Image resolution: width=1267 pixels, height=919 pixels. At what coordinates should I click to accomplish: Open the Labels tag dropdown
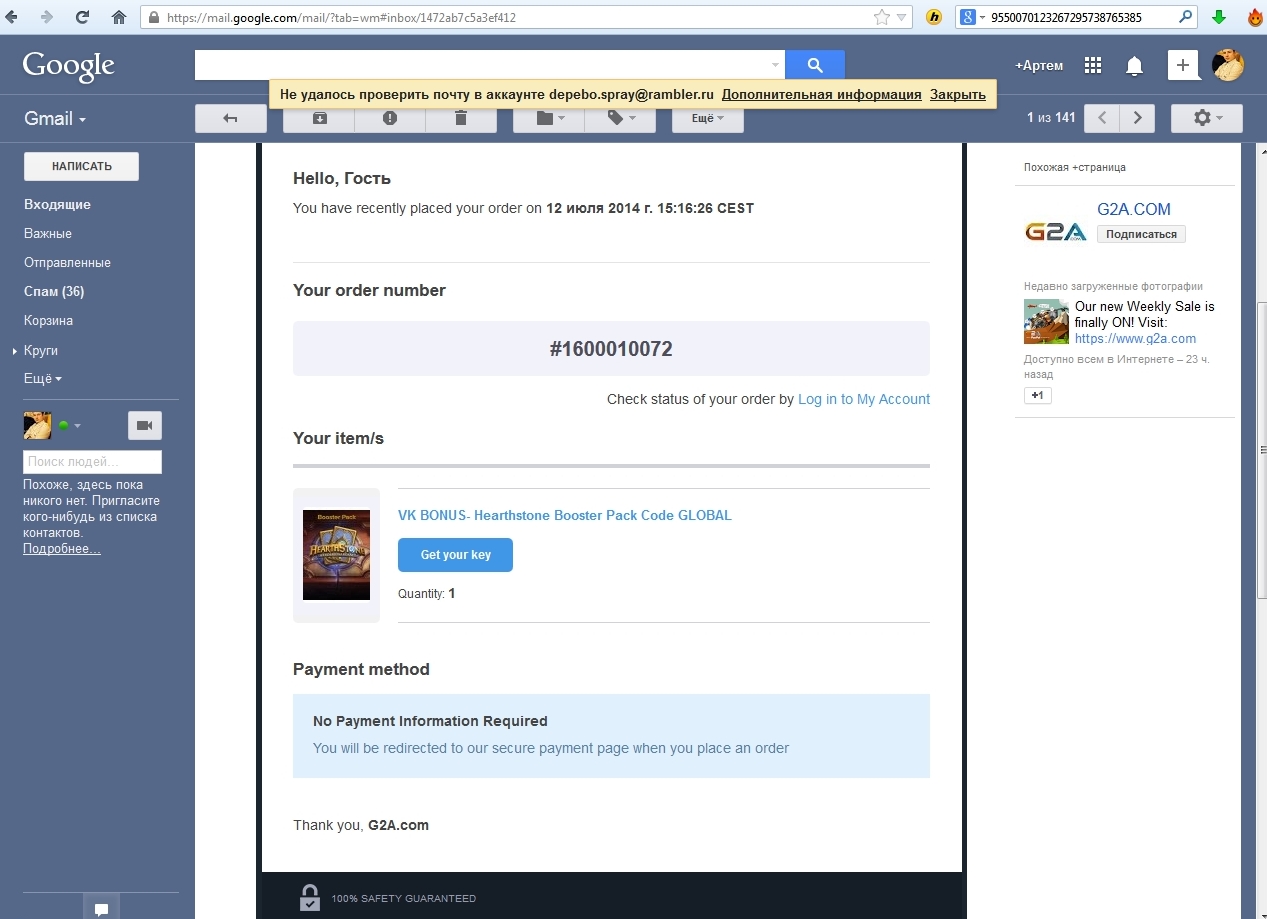[x=619, y=118]
